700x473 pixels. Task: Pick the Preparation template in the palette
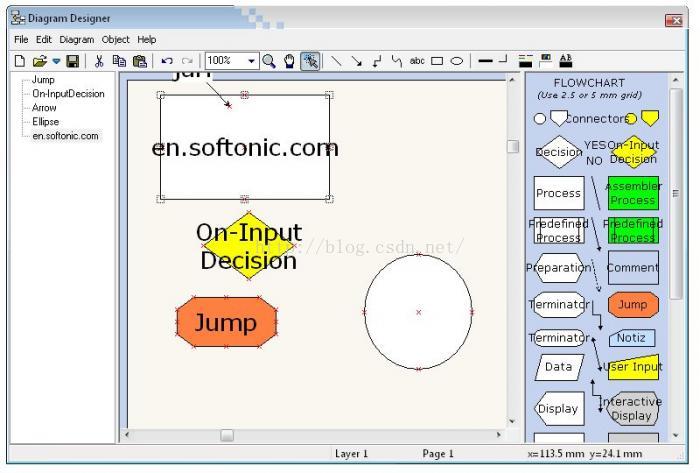coord(559,268)
